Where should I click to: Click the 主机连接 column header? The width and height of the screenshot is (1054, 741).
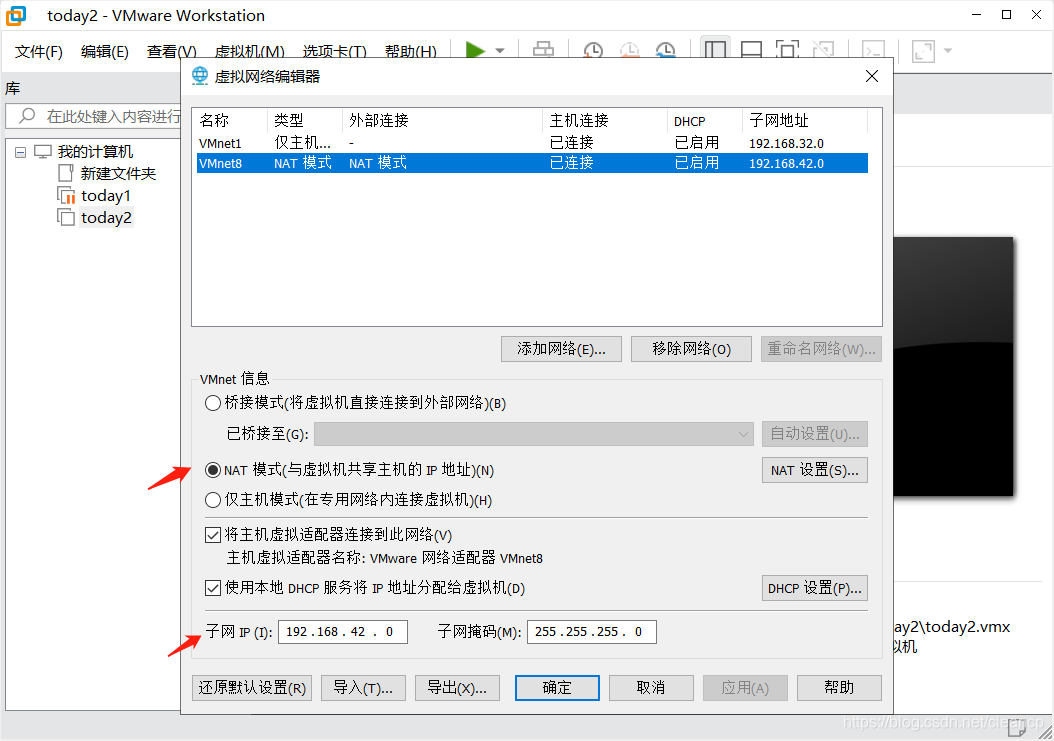click(x=605, y=120)
